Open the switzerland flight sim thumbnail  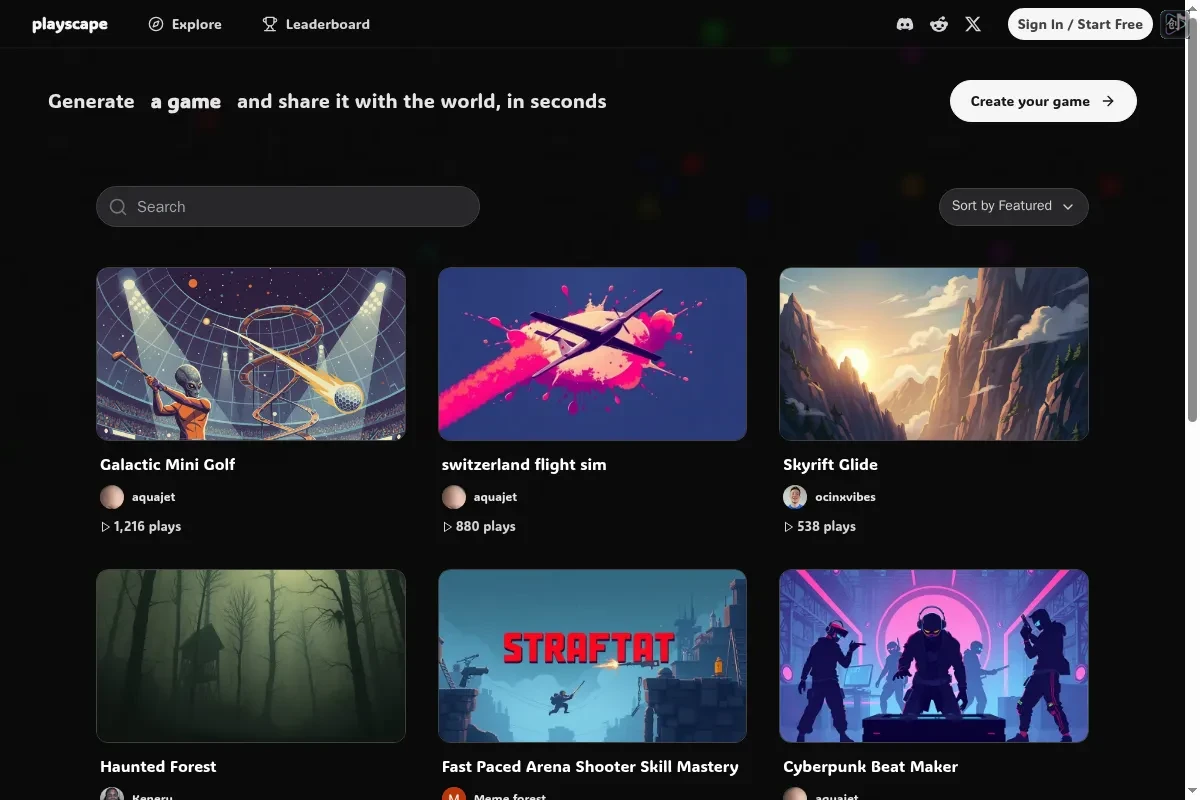pos(592,354)
